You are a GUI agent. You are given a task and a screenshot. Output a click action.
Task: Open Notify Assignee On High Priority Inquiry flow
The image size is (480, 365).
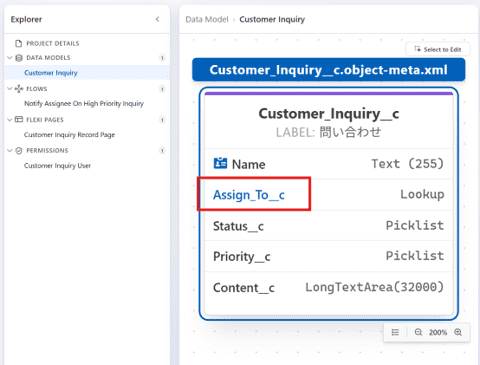click(x=84, y=104)
